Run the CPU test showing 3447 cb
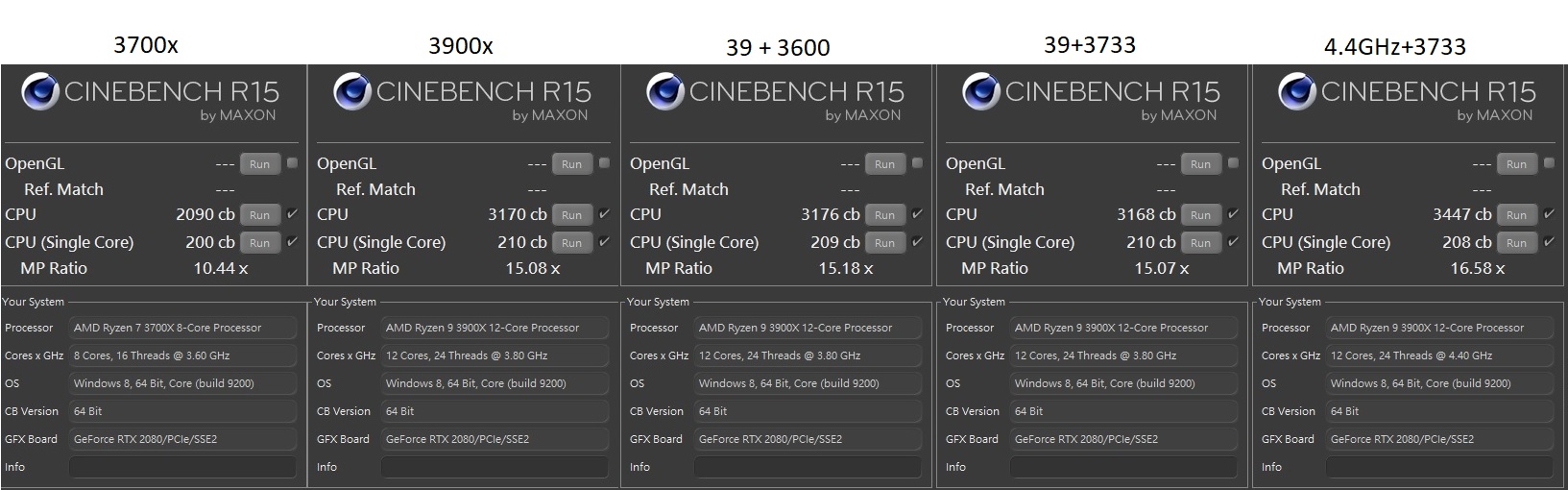The width and height of the screenshot is (1568, 490). (x=1517, y=215)
